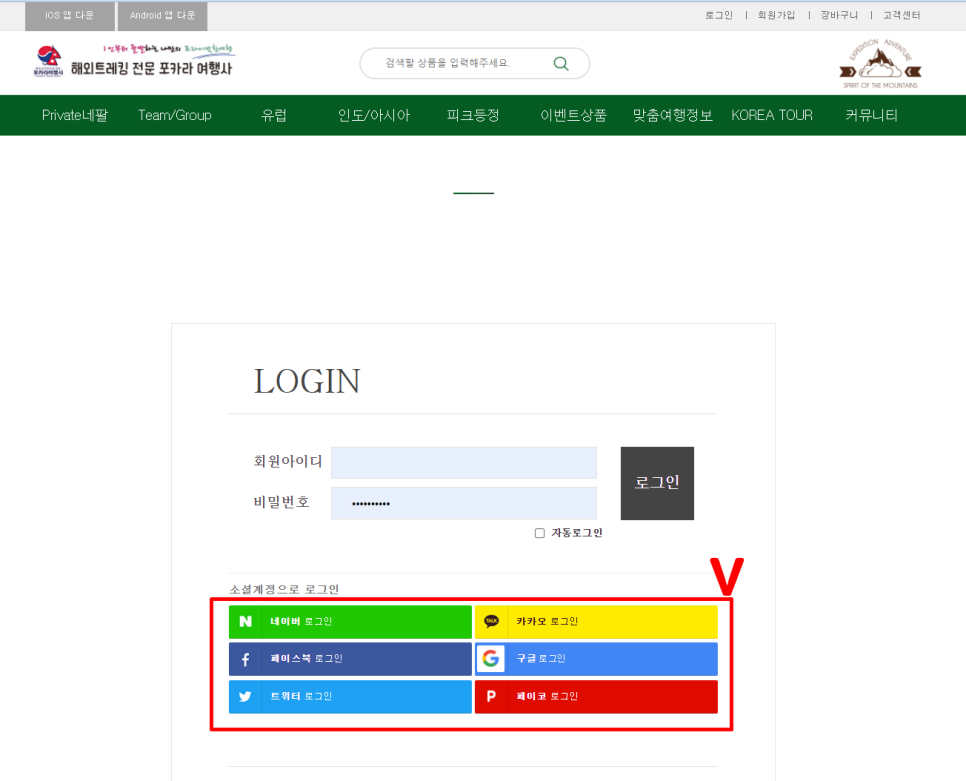The height and width of the screenshot is (781, 966).
Task: Click the Facebook f icon
Action: (245, 659)
